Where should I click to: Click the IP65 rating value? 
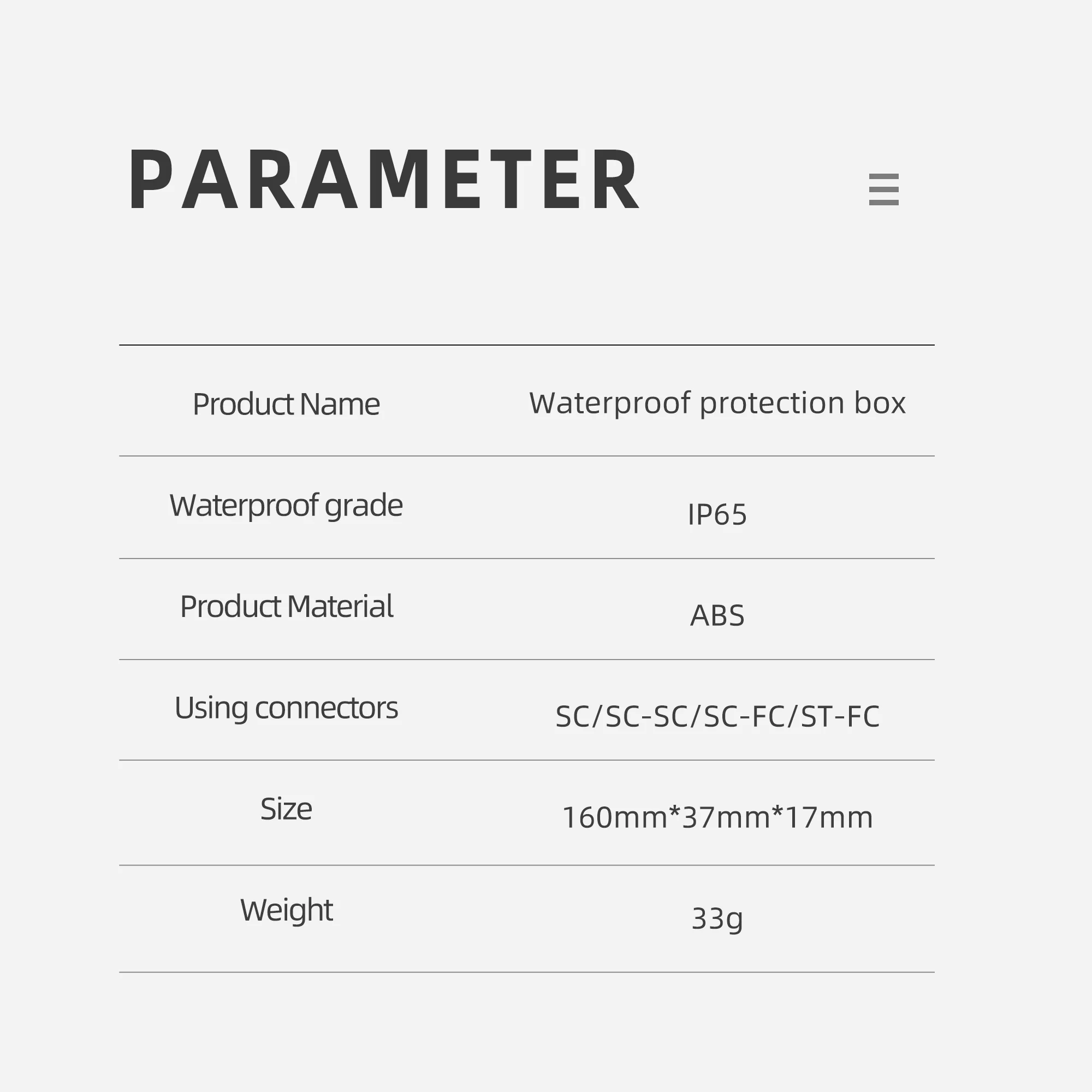717,514
